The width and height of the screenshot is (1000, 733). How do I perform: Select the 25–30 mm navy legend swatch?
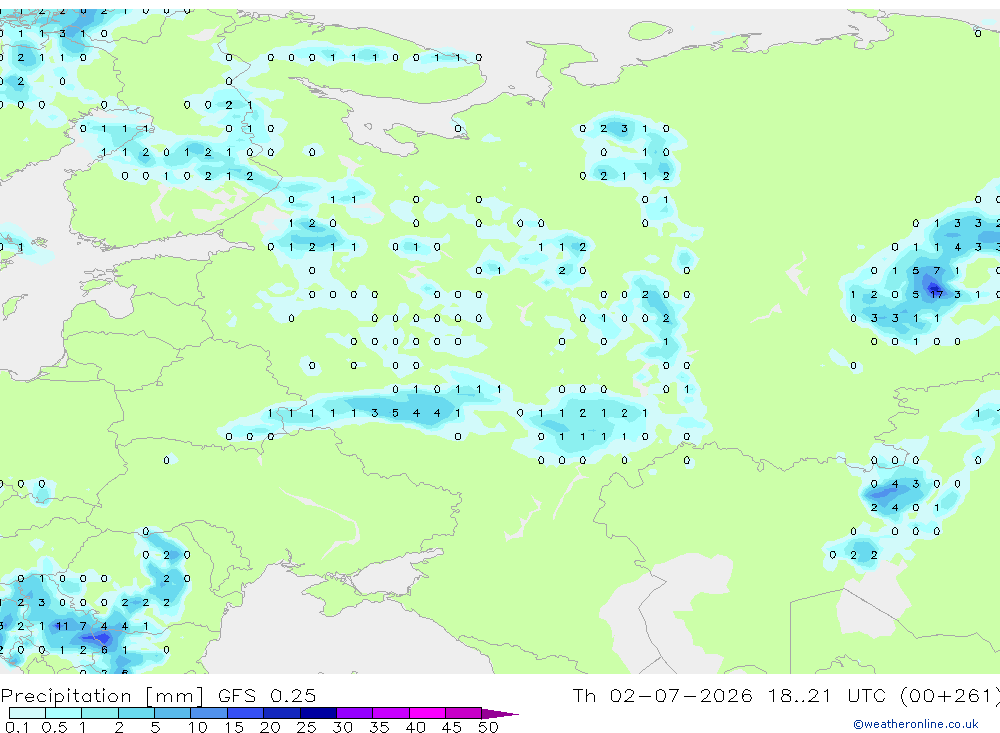318,713
